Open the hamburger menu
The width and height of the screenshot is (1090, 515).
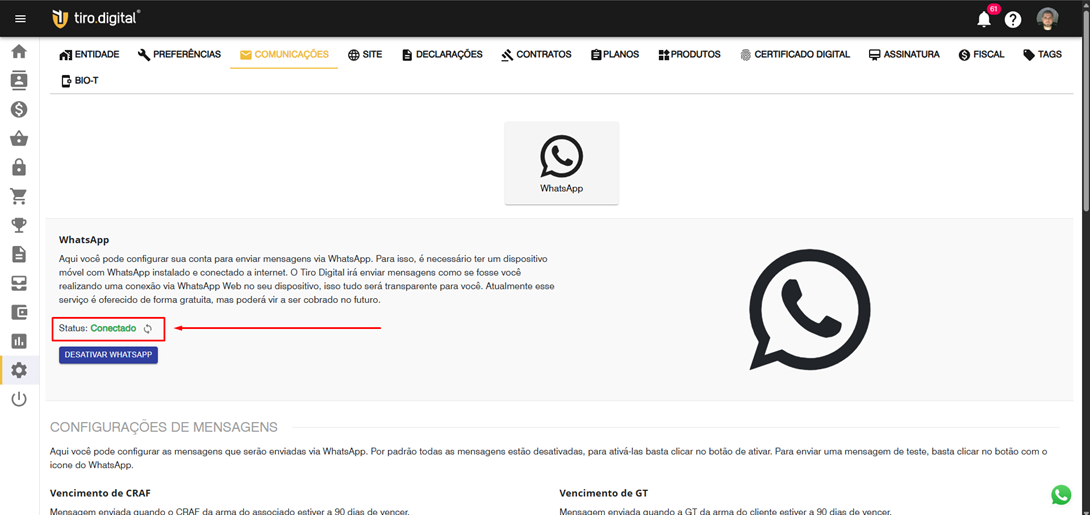coord(20,19)
